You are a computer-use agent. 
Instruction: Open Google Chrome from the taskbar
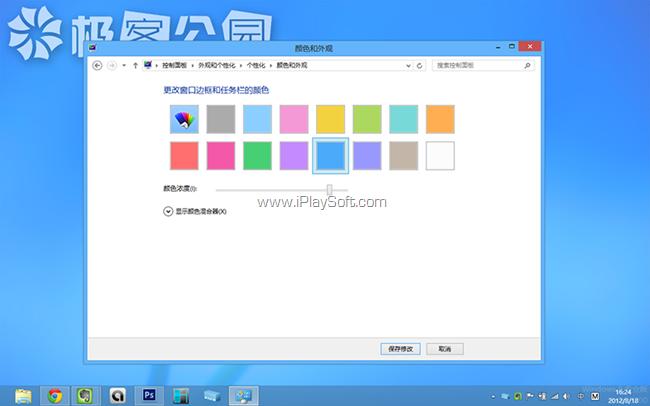point(54,395)
